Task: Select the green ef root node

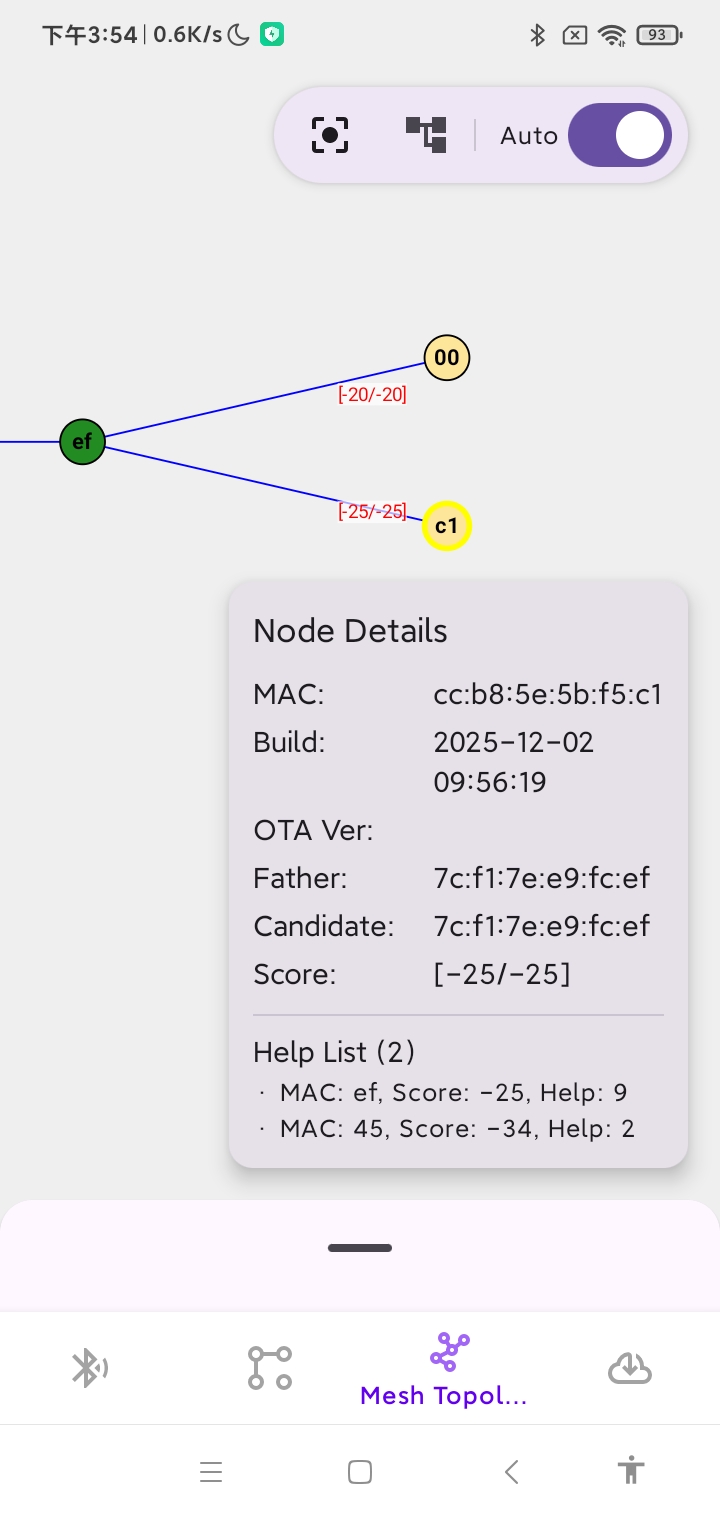Action: pos(82,441)
